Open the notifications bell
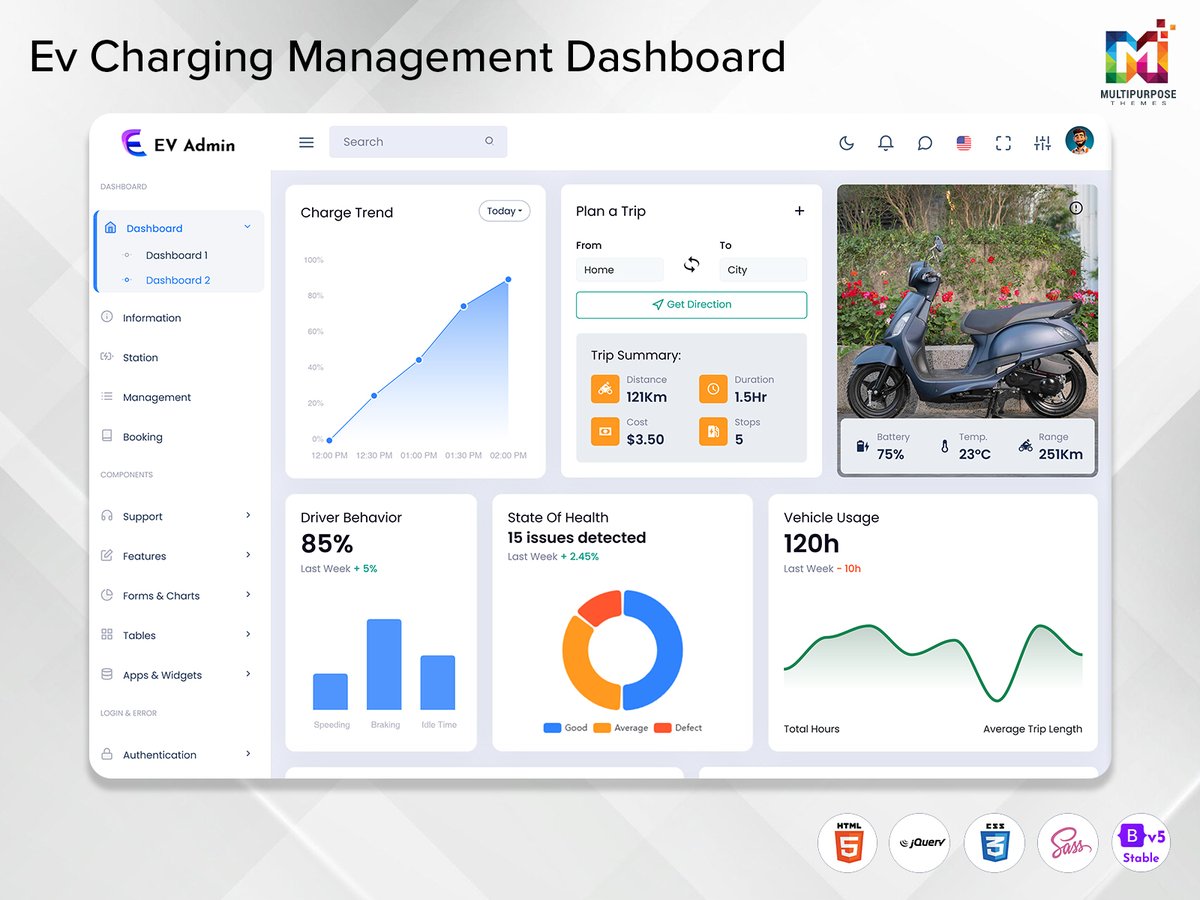 coord(885,143)
